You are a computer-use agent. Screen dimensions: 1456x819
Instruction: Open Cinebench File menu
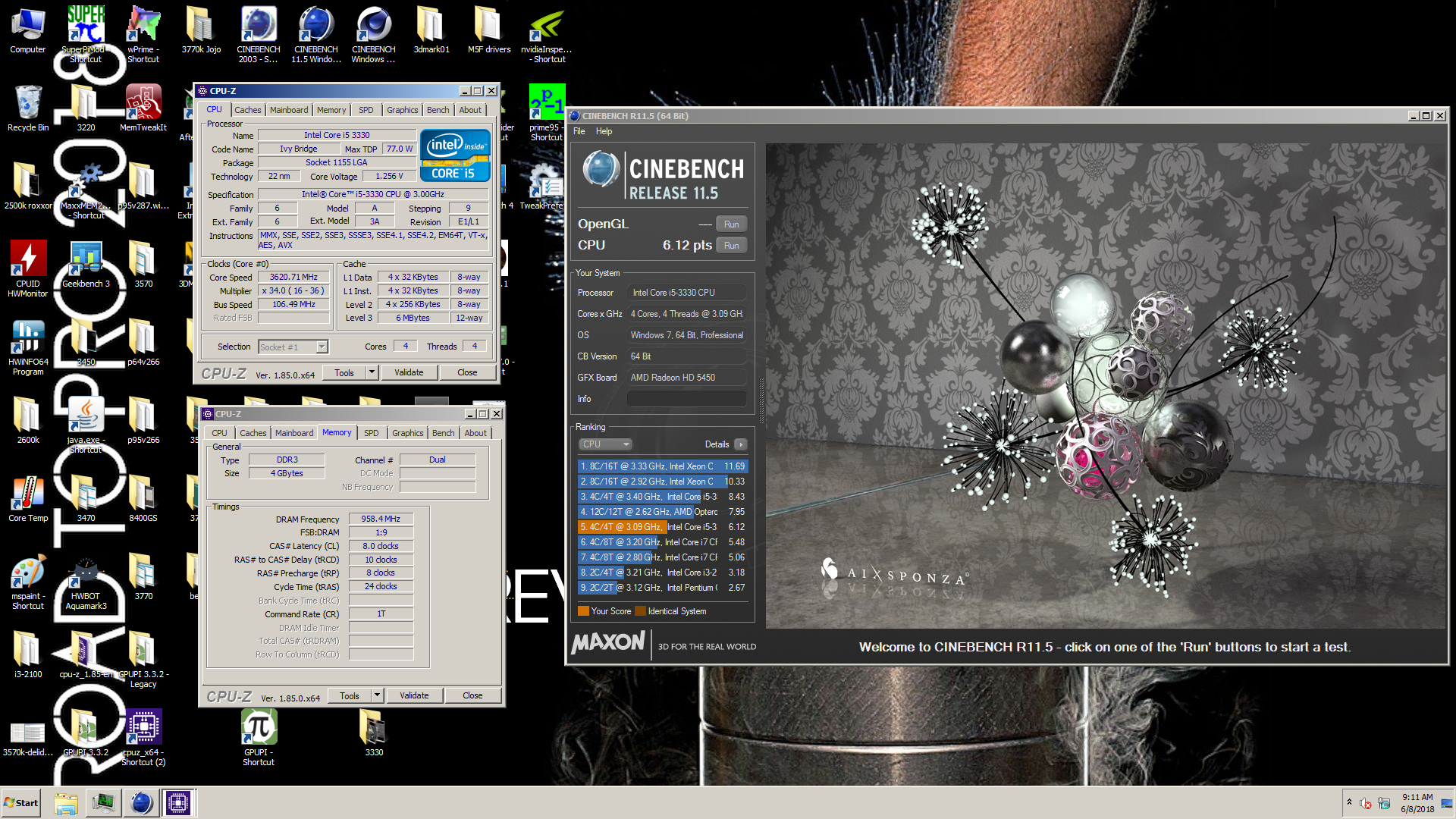(579, 131)
